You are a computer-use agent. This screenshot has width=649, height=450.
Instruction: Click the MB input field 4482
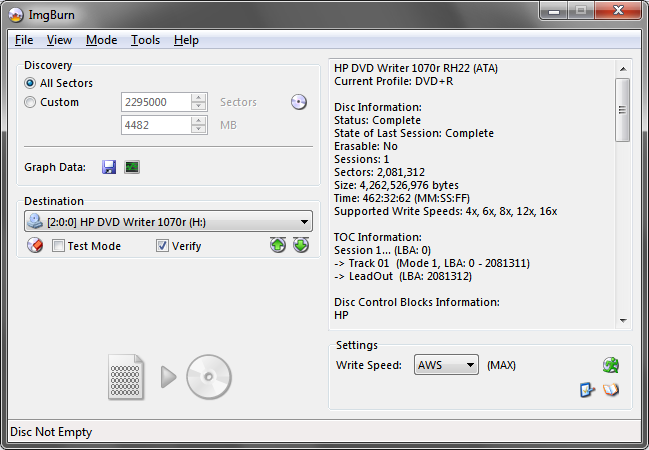point(157,125)
